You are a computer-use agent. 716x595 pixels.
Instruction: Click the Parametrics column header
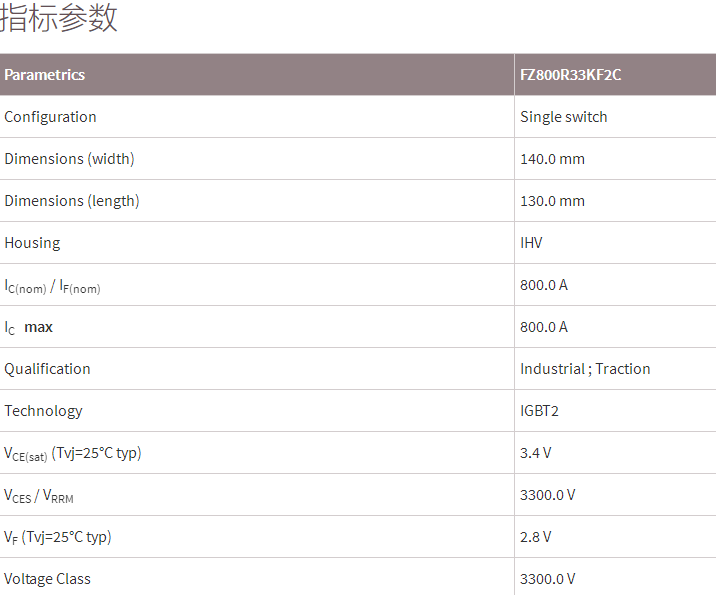point(45,75)
